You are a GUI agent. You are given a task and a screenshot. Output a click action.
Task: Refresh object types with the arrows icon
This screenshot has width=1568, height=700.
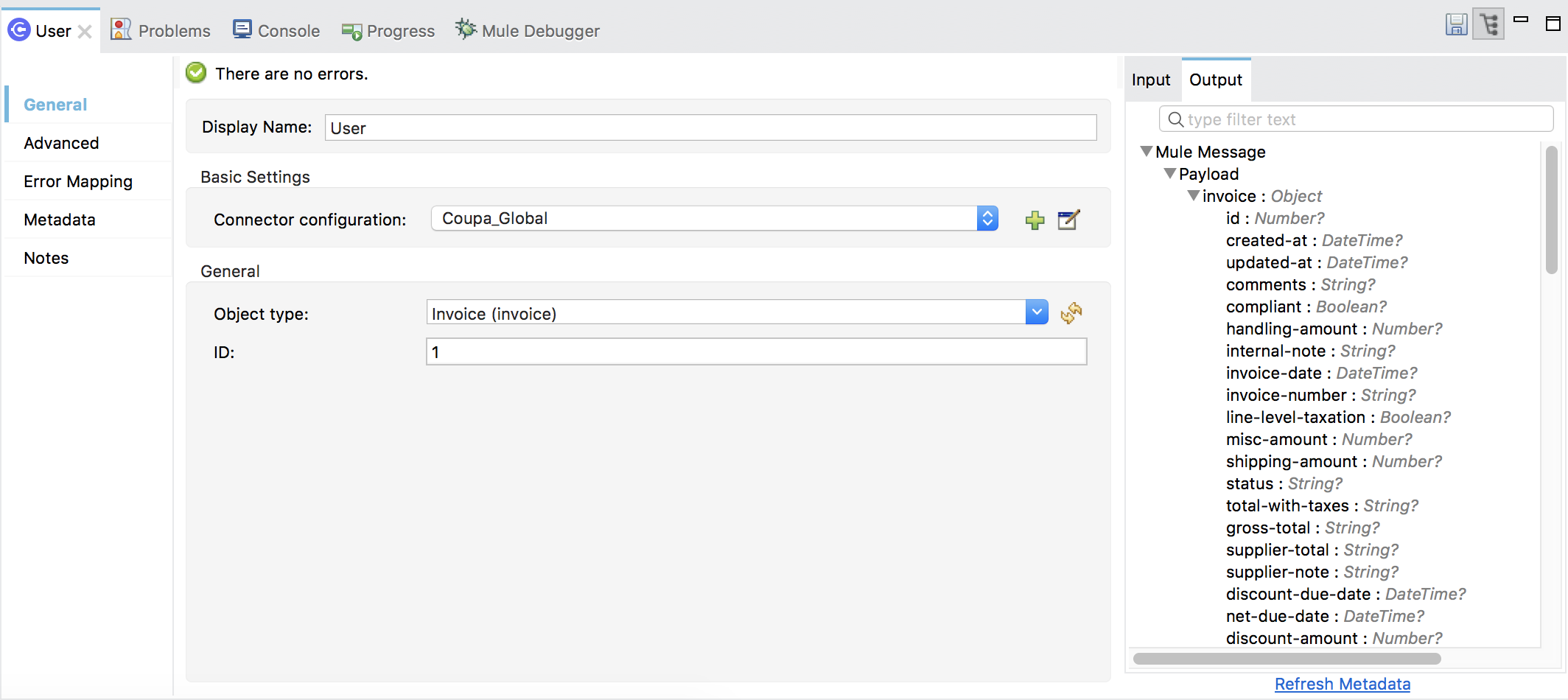coord(1071,313)
